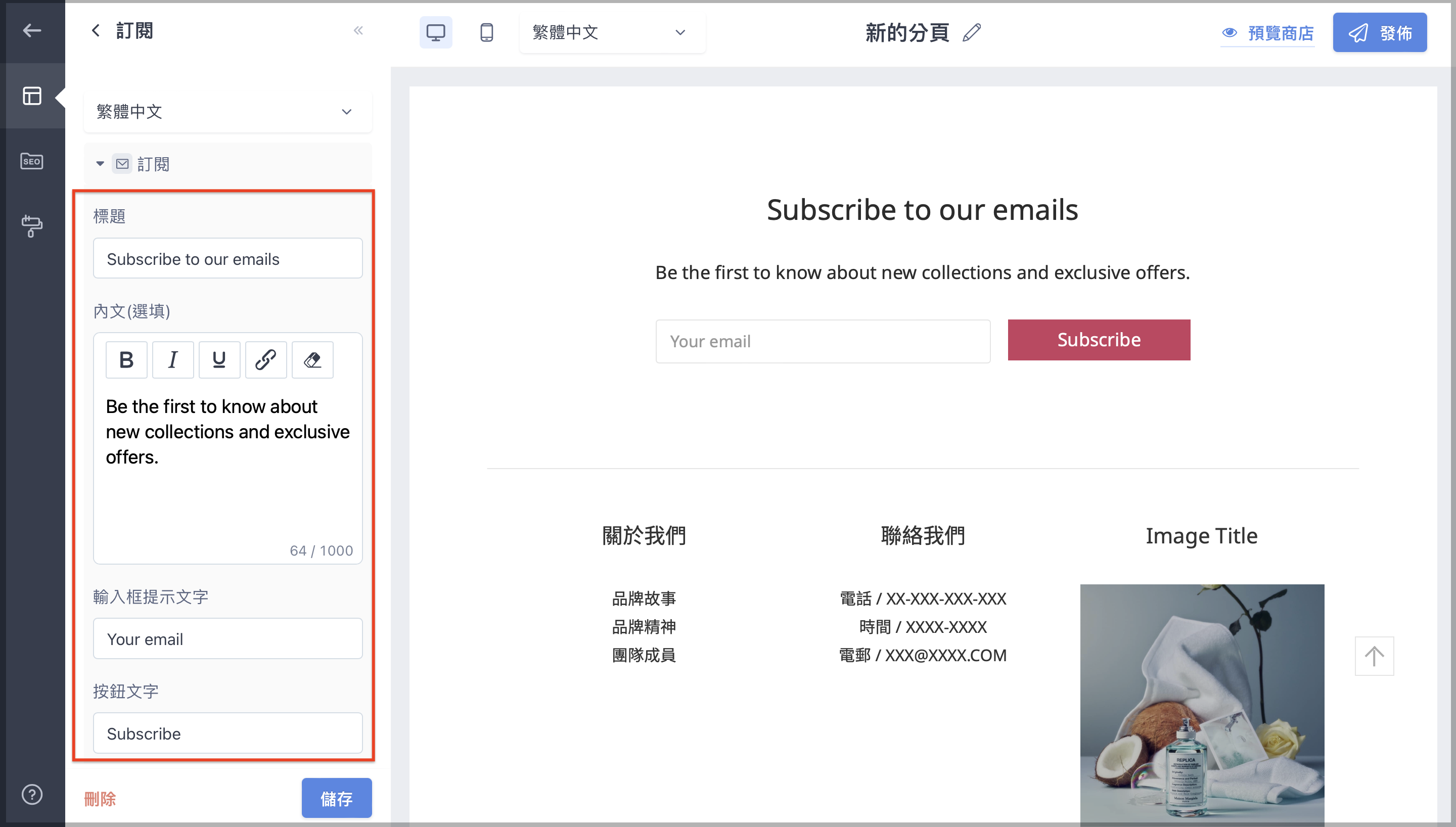Focus the 輸入框提示文字 placeholder input
Screen dimensions: 1456x827
227,638
